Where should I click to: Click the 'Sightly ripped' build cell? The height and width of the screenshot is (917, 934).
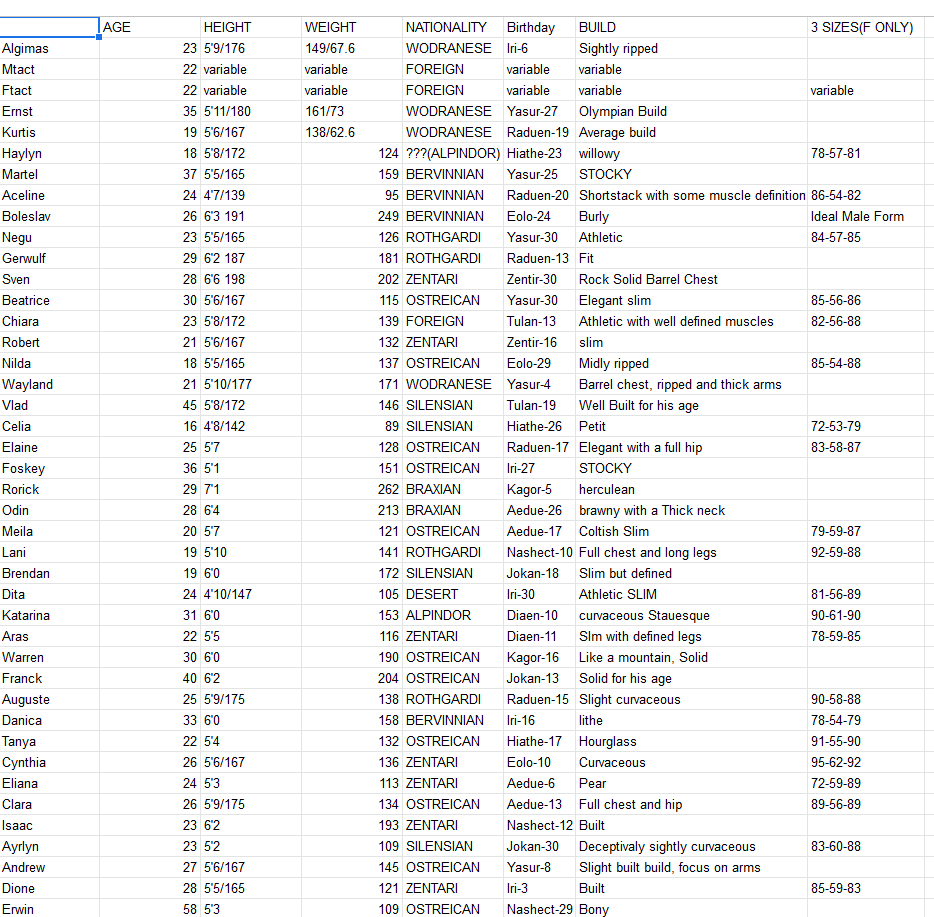coord(692,48)
